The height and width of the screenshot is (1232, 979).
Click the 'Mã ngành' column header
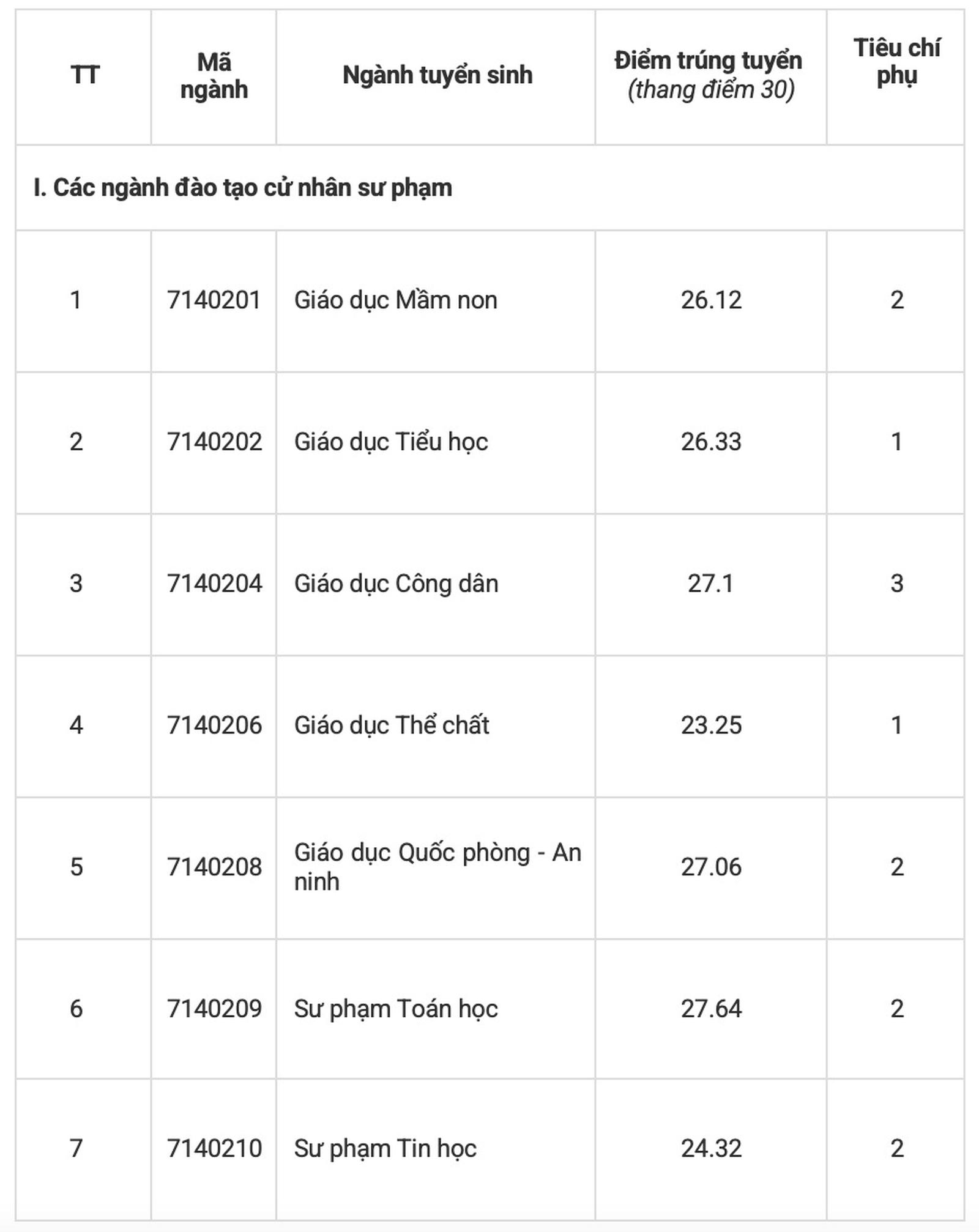point(214,76)
